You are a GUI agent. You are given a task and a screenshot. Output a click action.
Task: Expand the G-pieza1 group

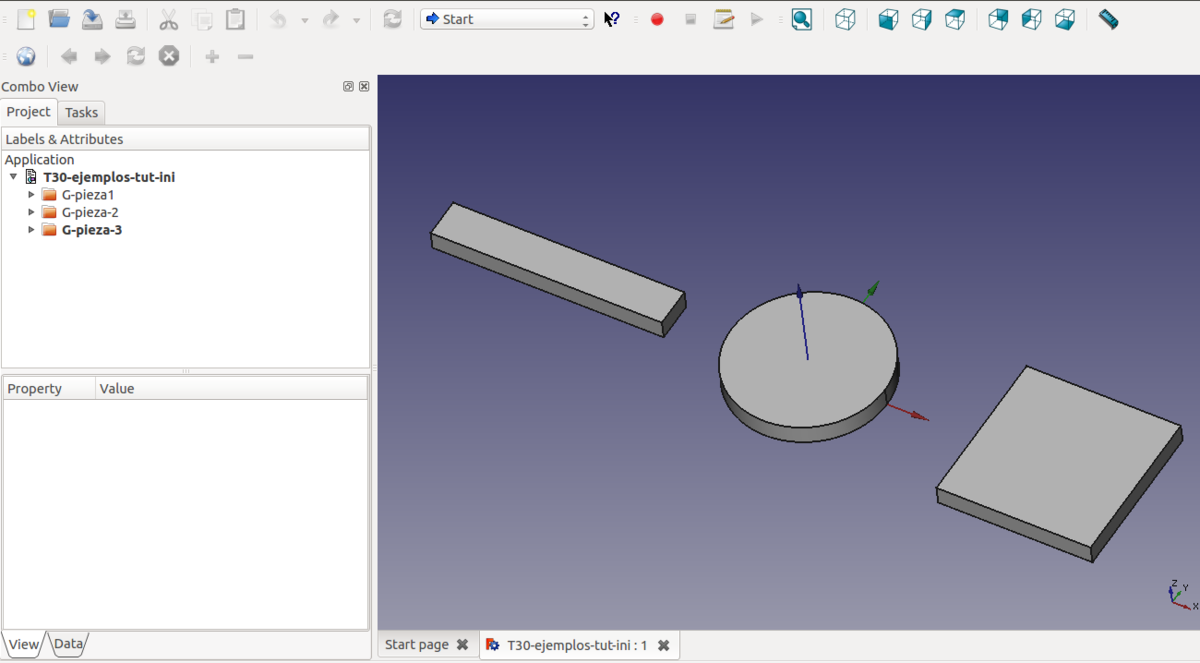tap(31, 195)
